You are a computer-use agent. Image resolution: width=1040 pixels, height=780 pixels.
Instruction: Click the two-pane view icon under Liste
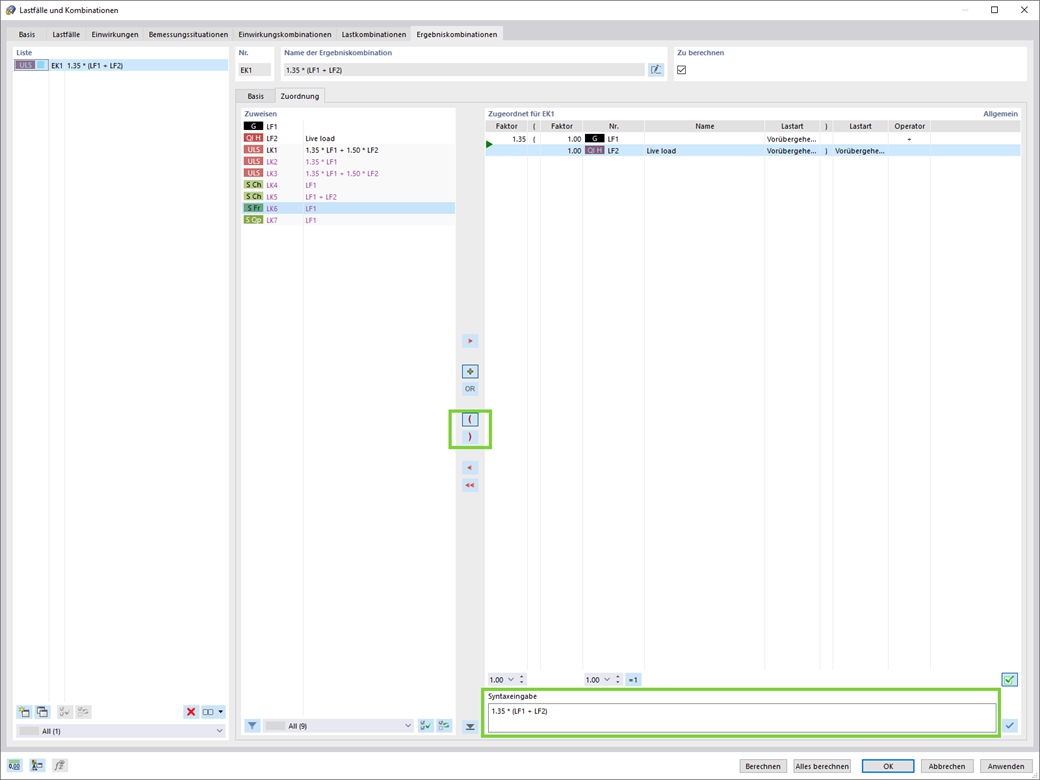click(x=208, y=712)
